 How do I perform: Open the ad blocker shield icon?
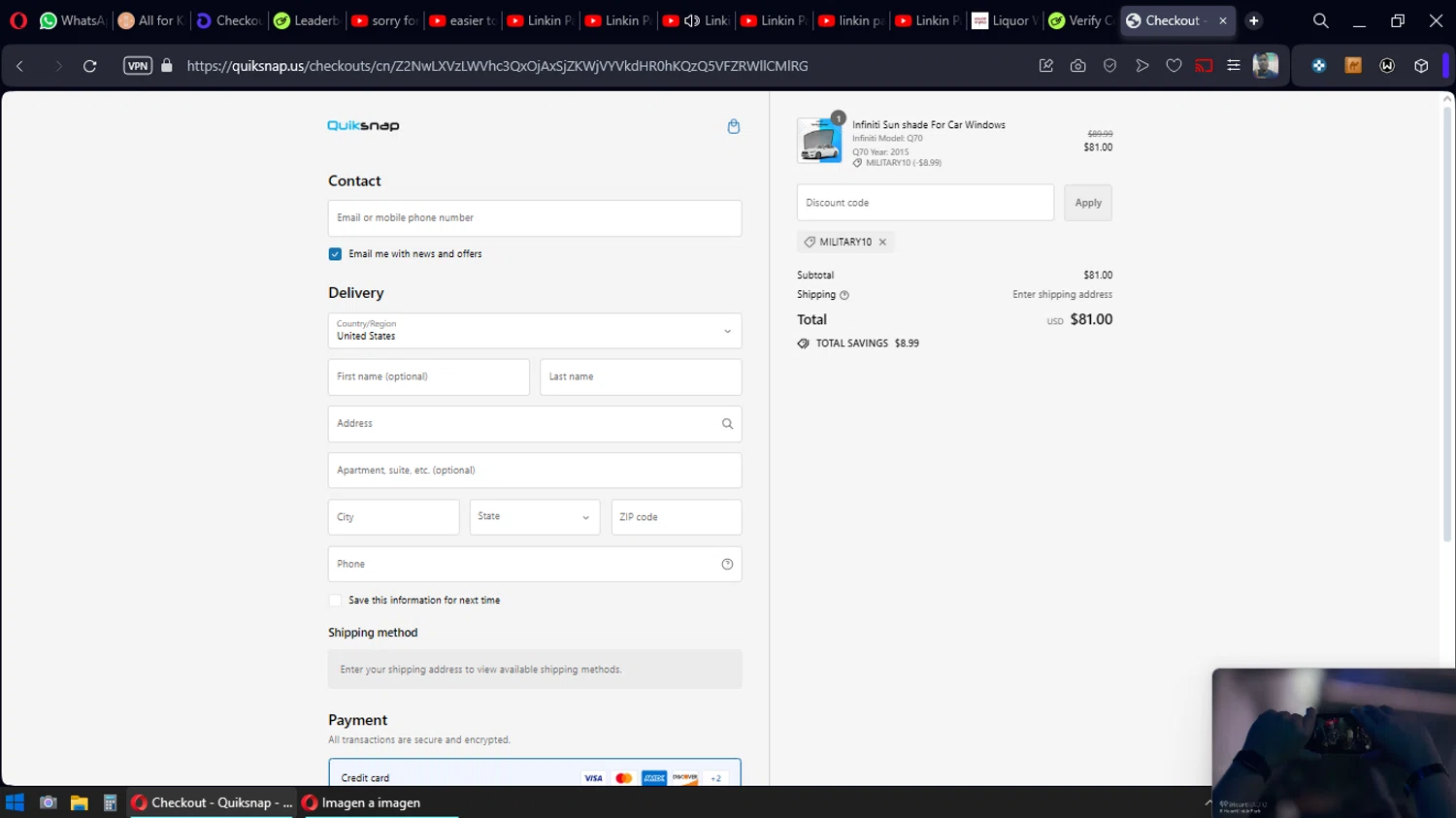(1110, 66)
